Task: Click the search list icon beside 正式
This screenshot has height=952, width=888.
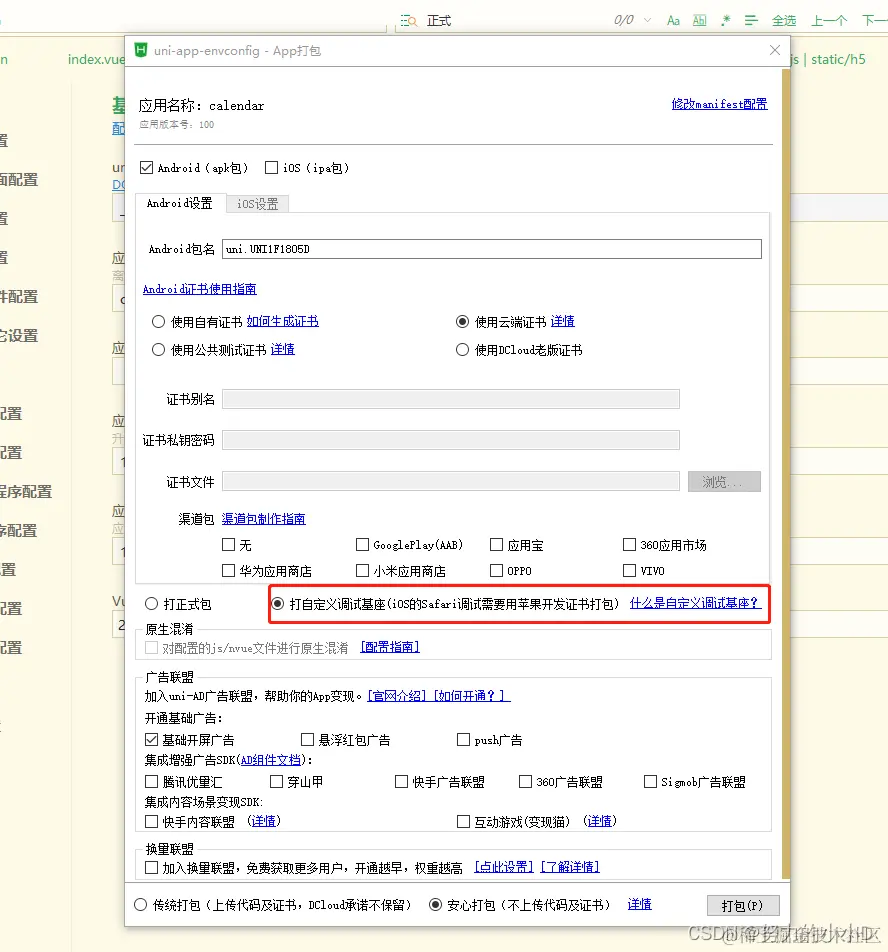Action: point(408,21)
